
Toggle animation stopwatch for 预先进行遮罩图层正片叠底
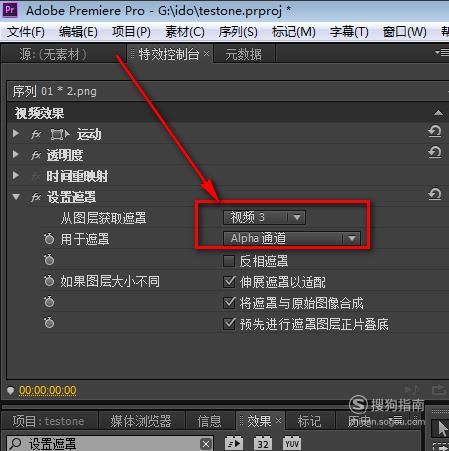49,322
